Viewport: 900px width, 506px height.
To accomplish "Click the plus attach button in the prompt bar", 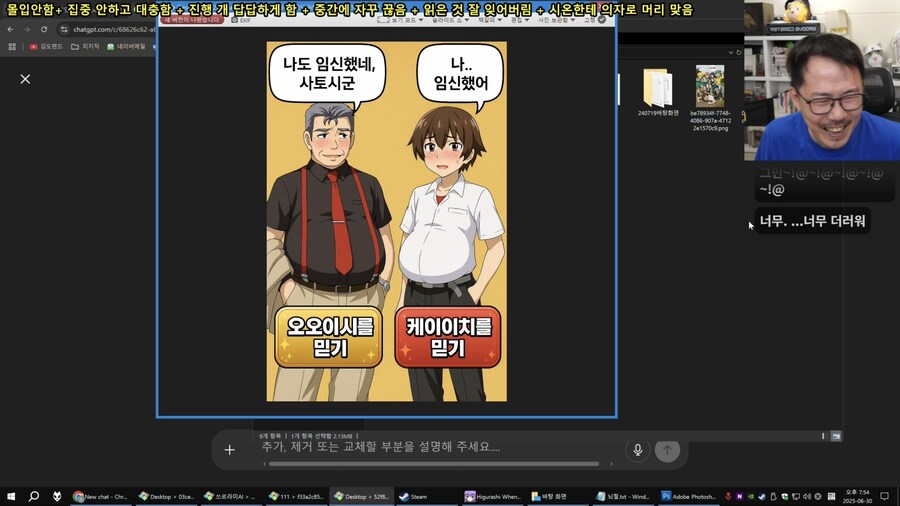I will pyautogui.click(x=230, y=450).
